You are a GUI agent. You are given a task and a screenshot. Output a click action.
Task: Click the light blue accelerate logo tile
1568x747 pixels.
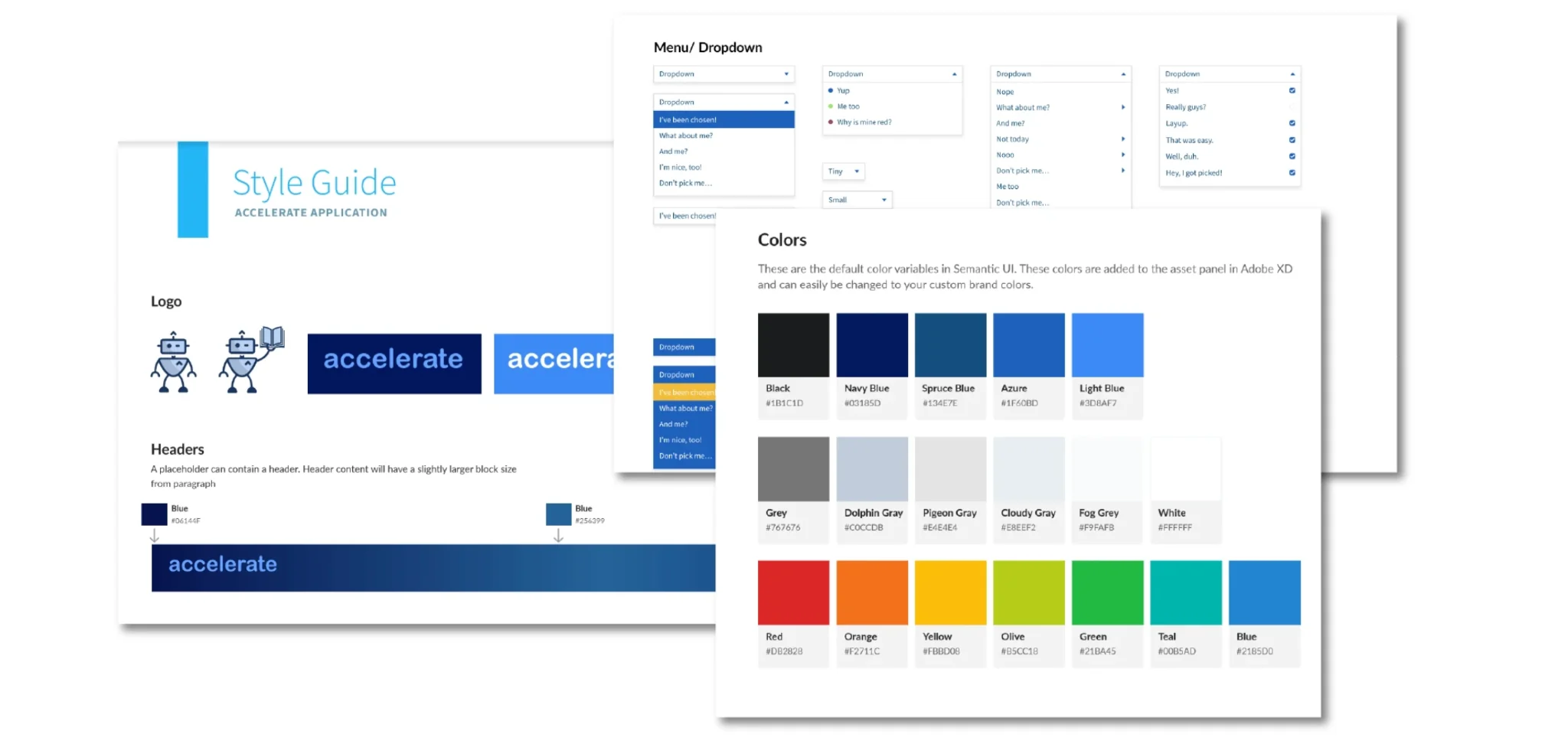click(x=554, y=364)
